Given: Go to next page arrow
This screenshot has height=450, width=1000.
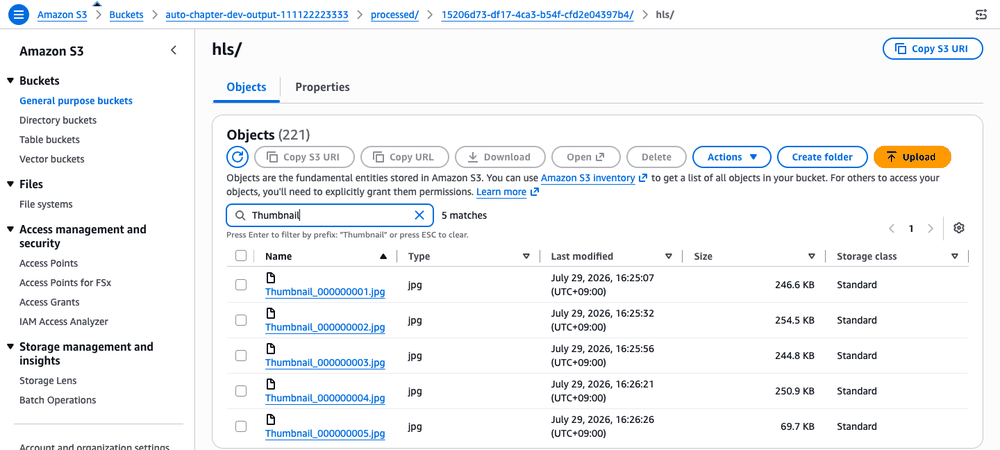Looking at the screenshot, I should 930,228.
